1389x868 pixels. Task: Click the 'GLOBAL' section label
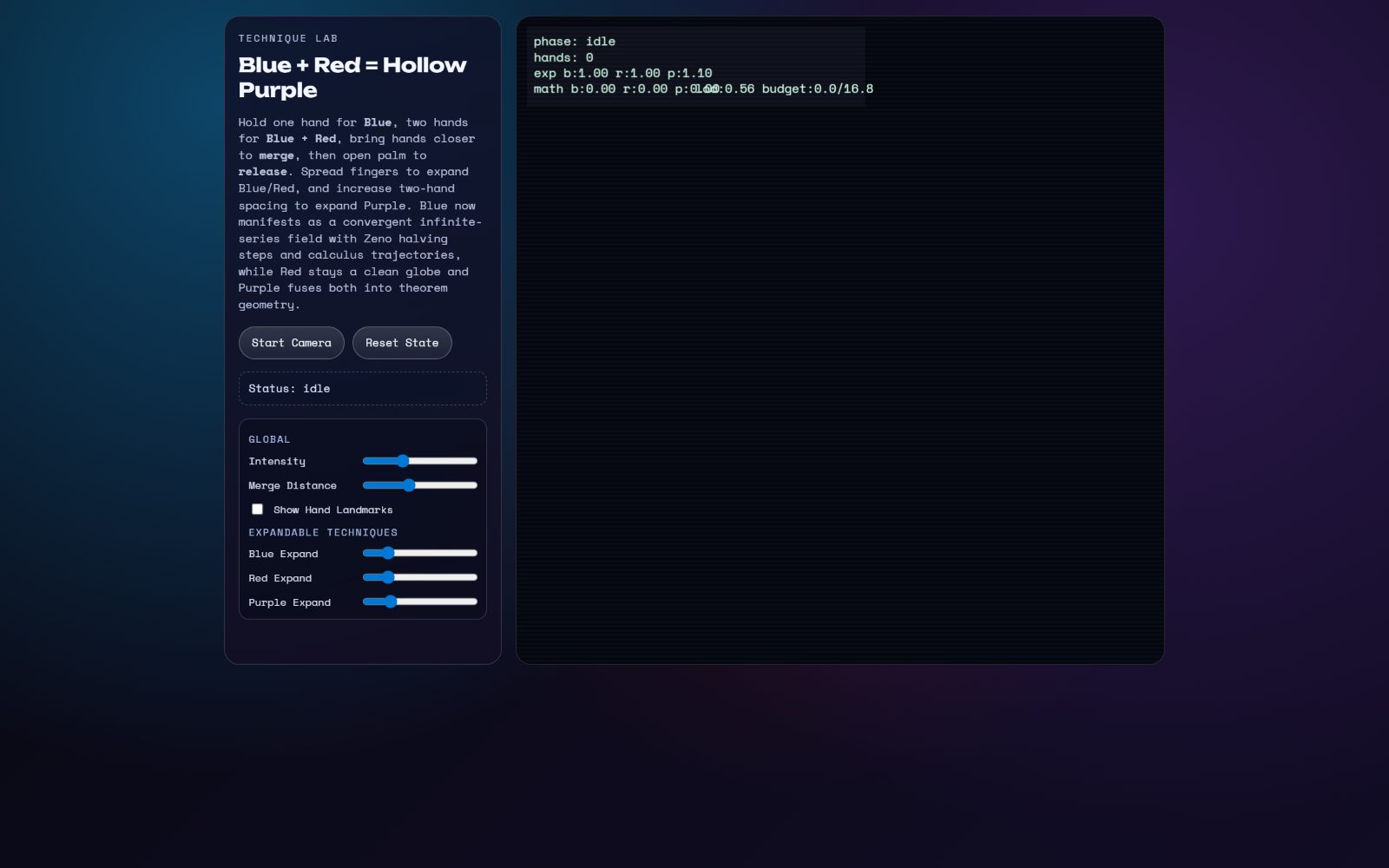pos(269,439)
